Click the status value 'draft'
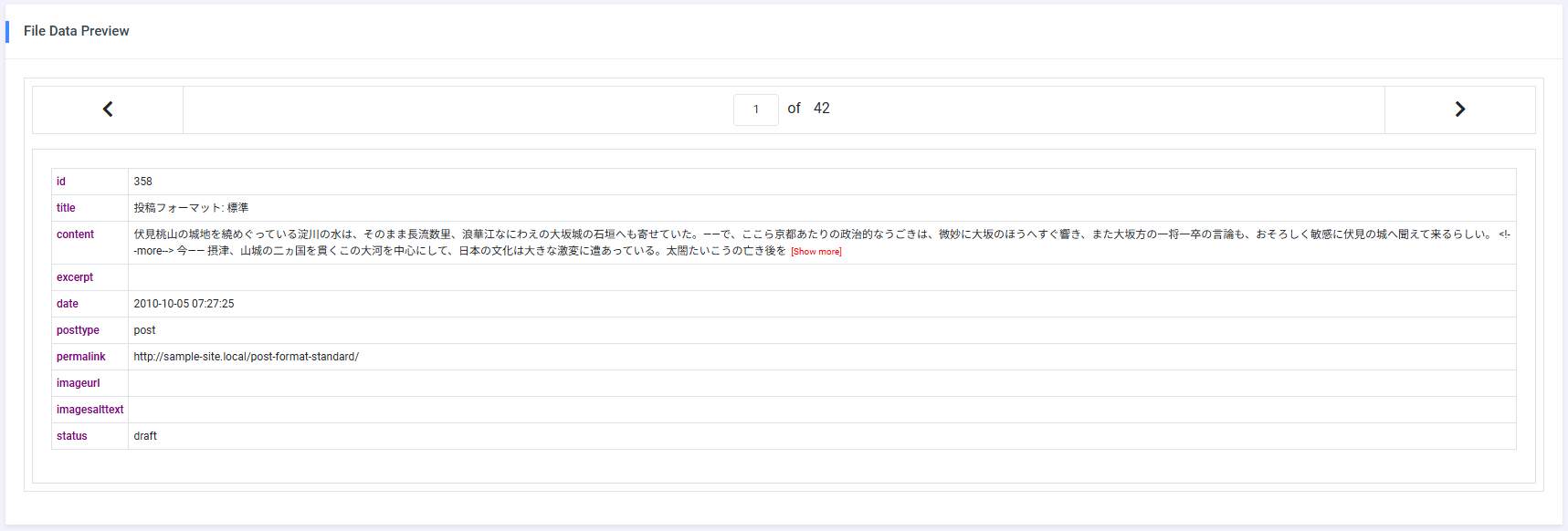 click(x=145, y=436)
